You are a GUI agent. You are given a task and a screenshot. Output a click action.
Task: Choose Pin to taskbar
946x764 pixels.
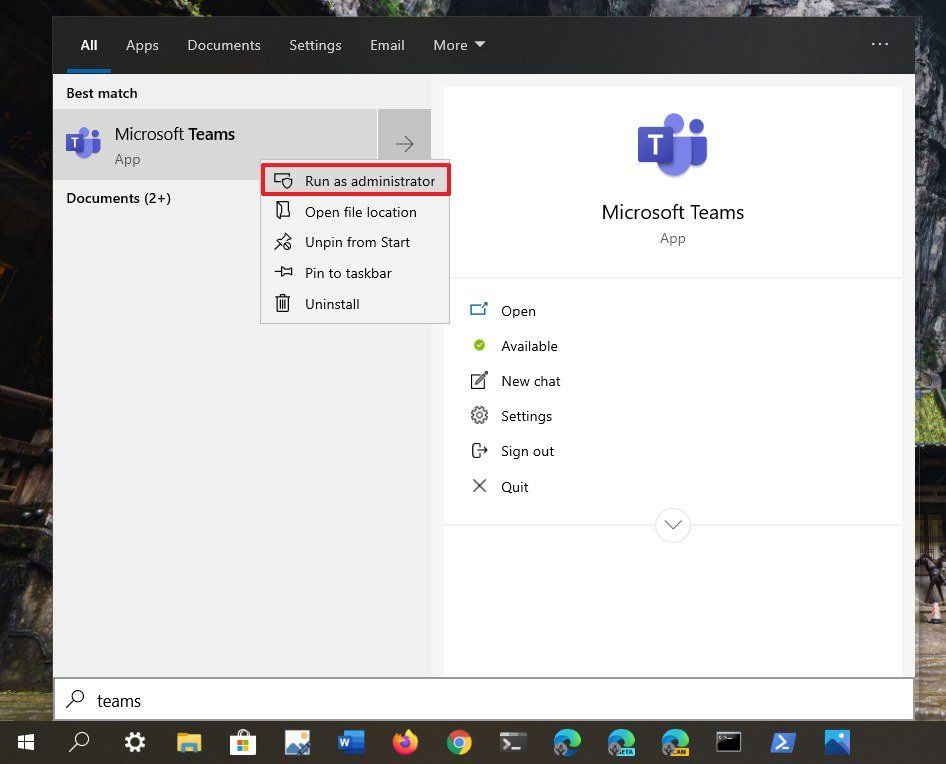pos(348,272)
